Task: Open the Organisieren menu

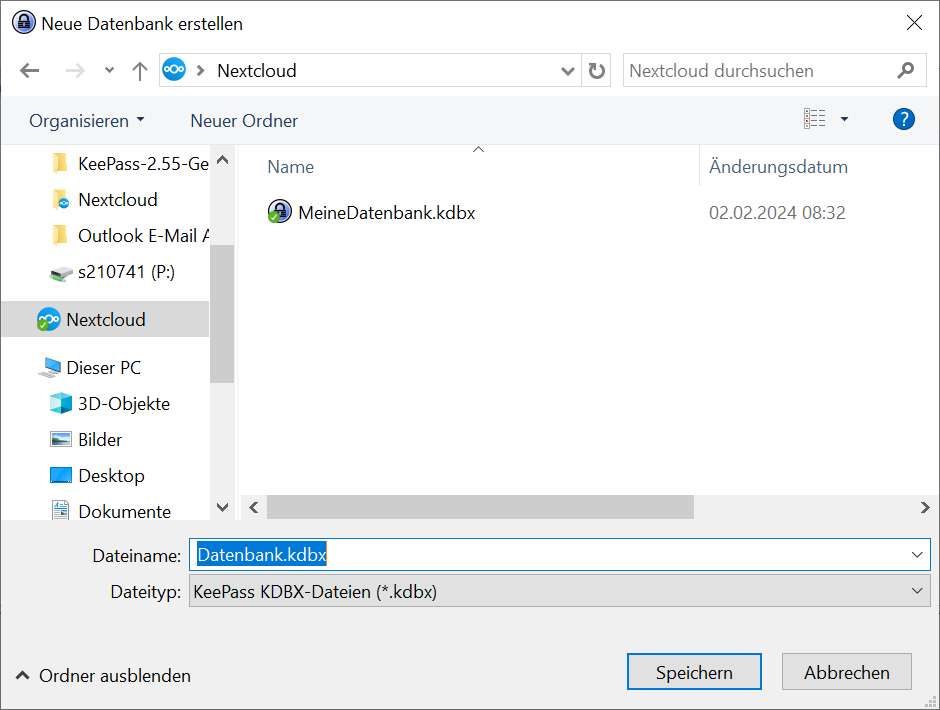Action: pos(87,121)
